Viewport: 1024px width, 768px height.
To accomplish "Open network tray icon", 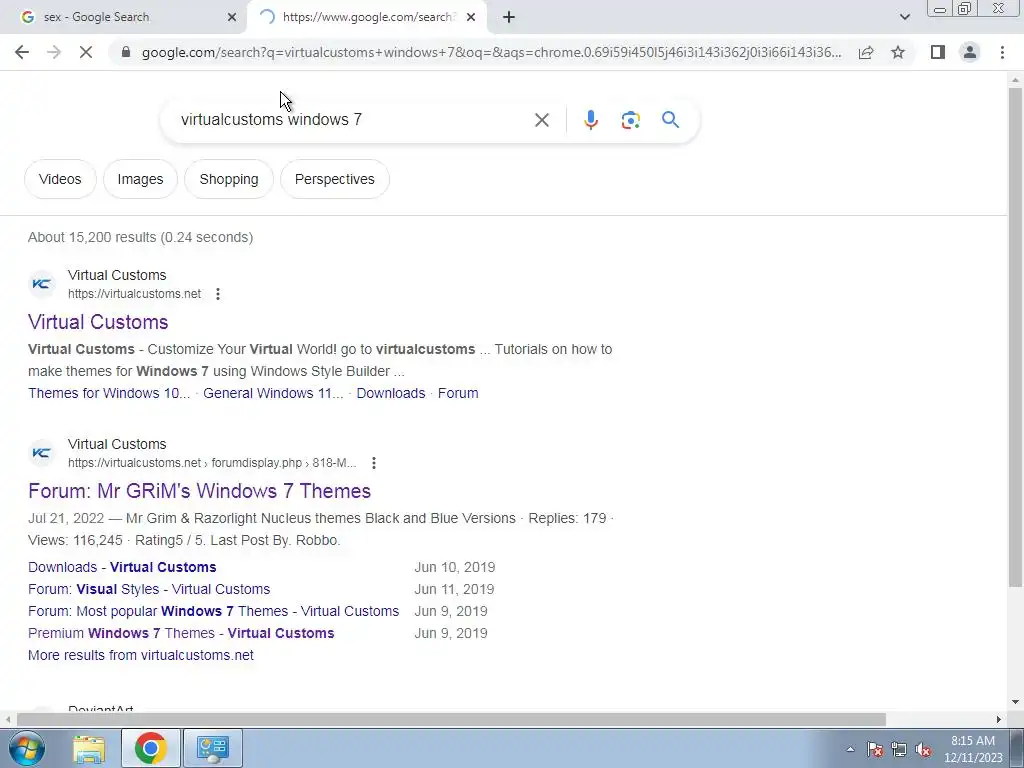I will coord(899,749).
